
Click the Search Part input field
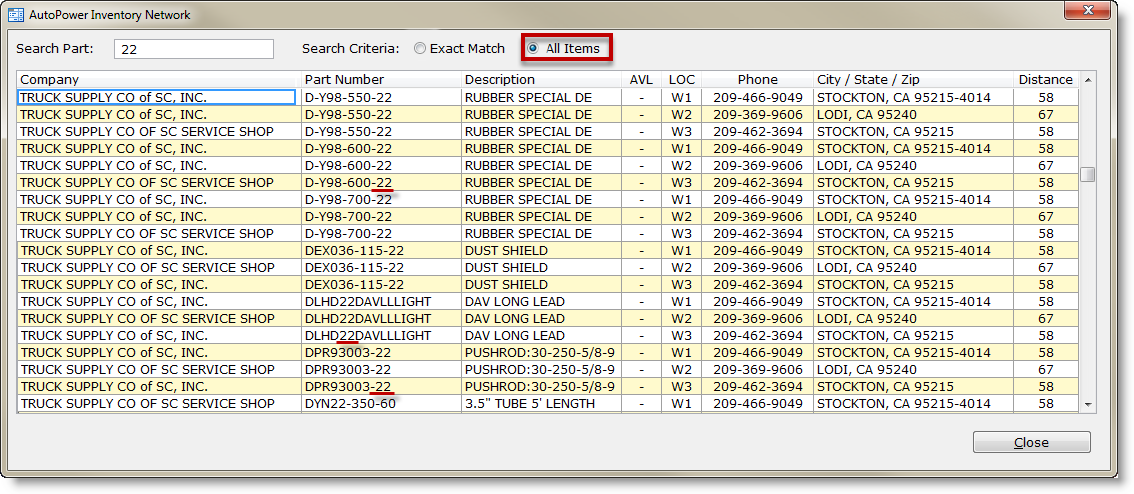(194, 49)
